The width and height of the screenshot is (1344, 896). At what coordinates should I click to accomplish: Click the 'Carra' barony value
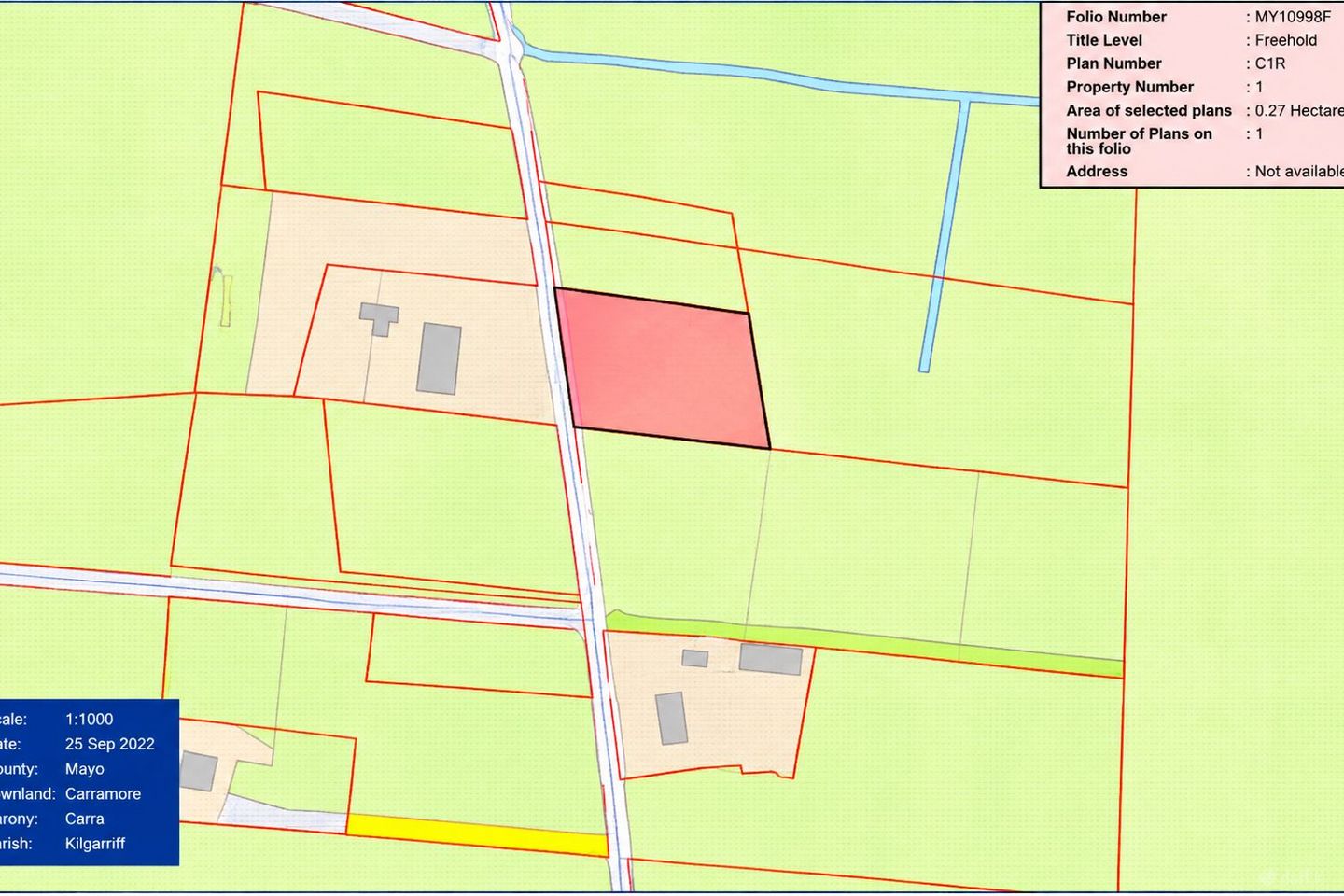tap(84, 819)
